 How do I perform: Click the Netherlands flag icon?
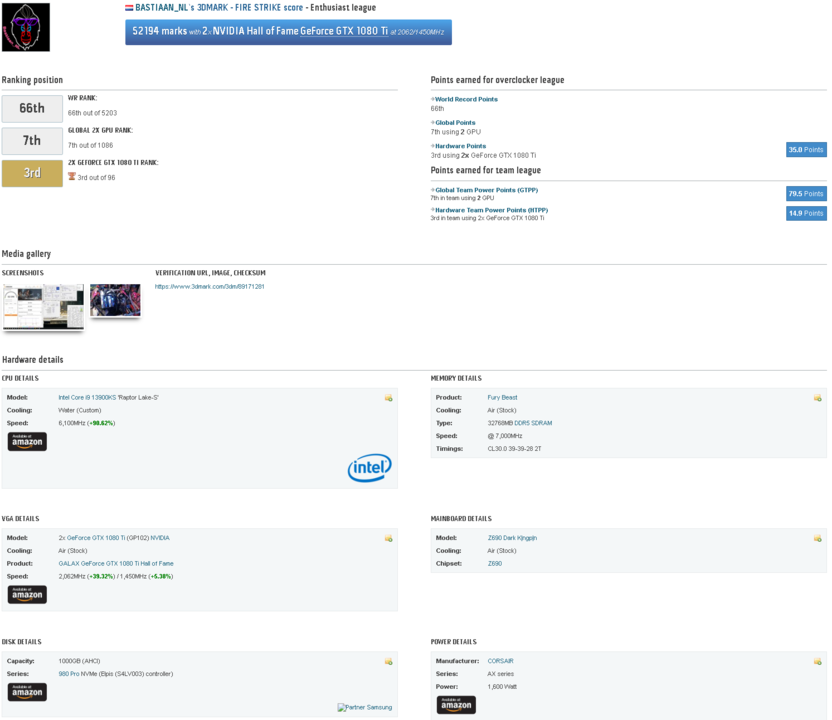[x=129, y=7]
